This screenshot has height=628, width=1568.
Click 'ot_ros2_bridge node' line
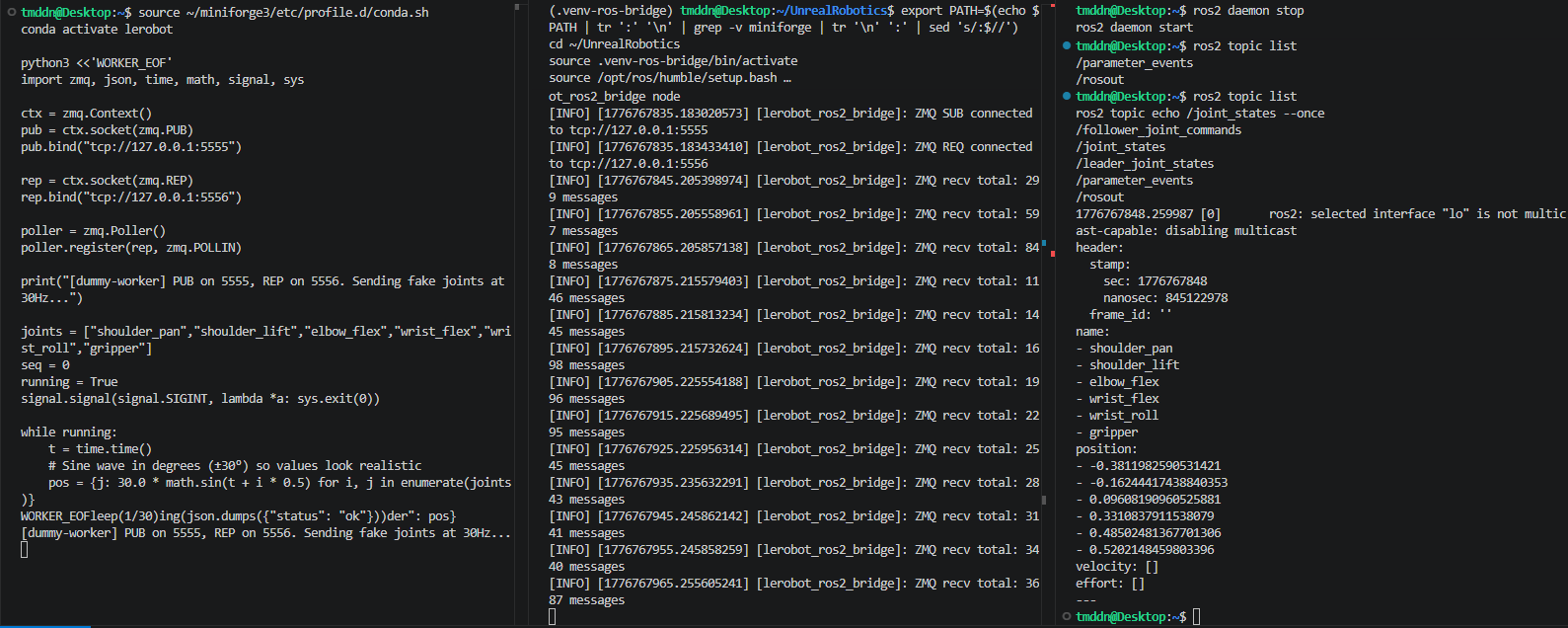(615, 96)
